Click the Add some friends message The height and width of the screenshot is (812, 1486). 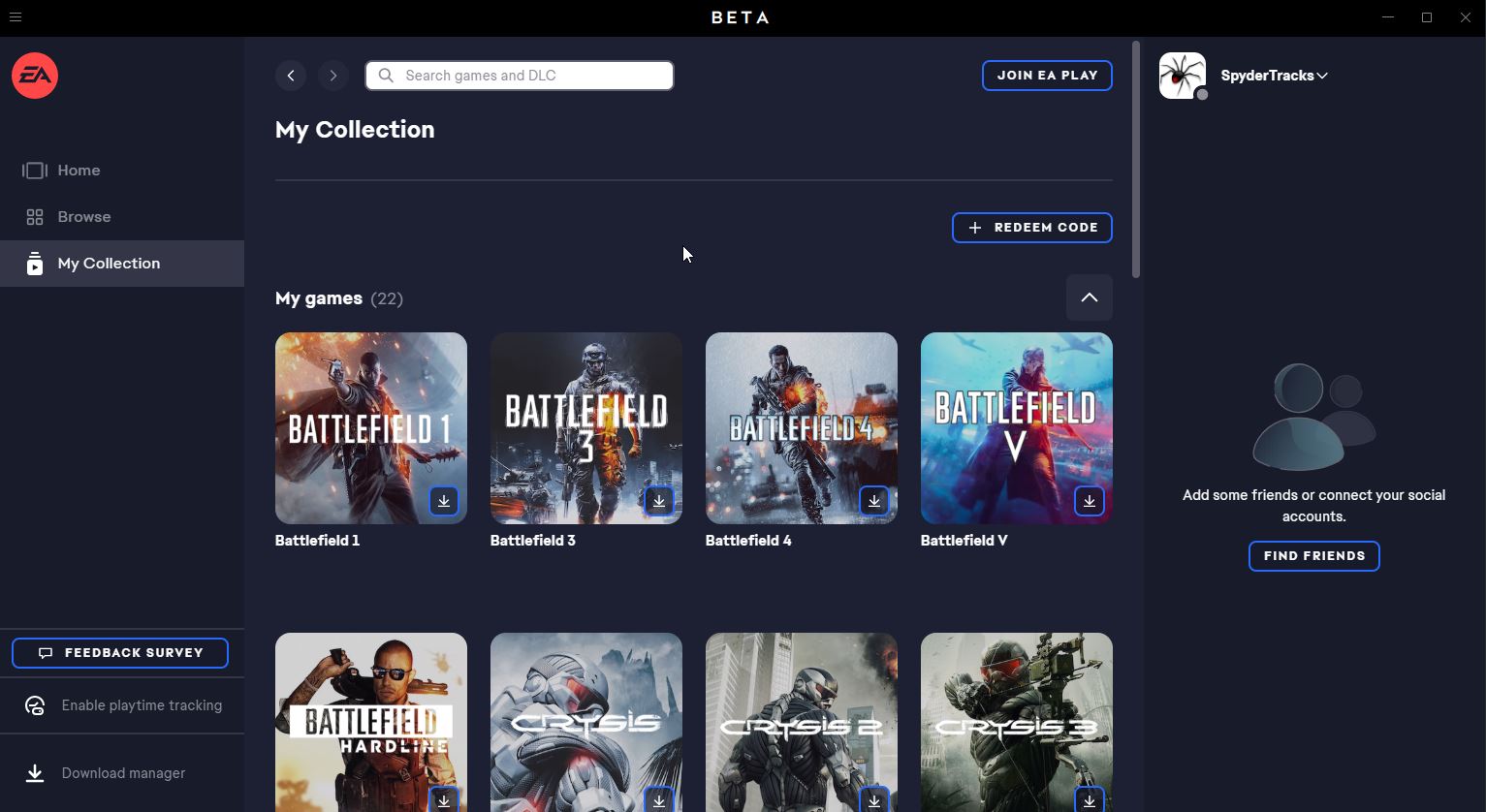pyautogui.click(x=1314, y=506)
